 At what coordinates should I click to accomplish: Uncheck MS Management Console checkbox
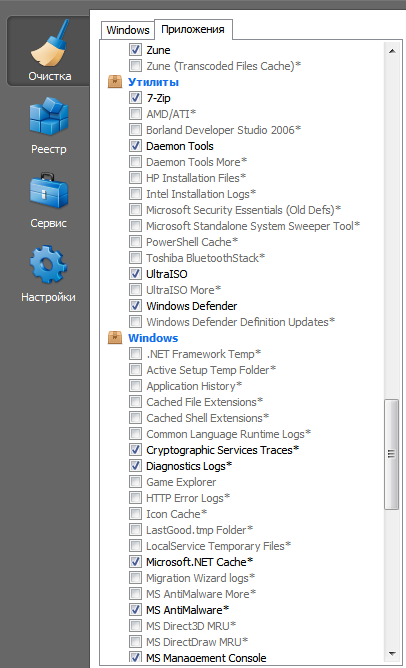[135, 657]
